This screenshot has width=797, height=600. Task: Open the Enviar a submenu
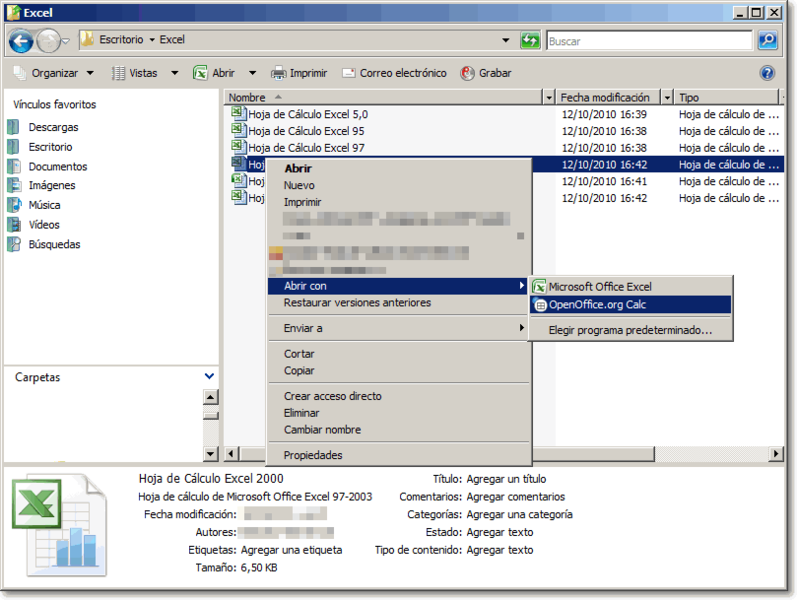click(x=399, y=328)
